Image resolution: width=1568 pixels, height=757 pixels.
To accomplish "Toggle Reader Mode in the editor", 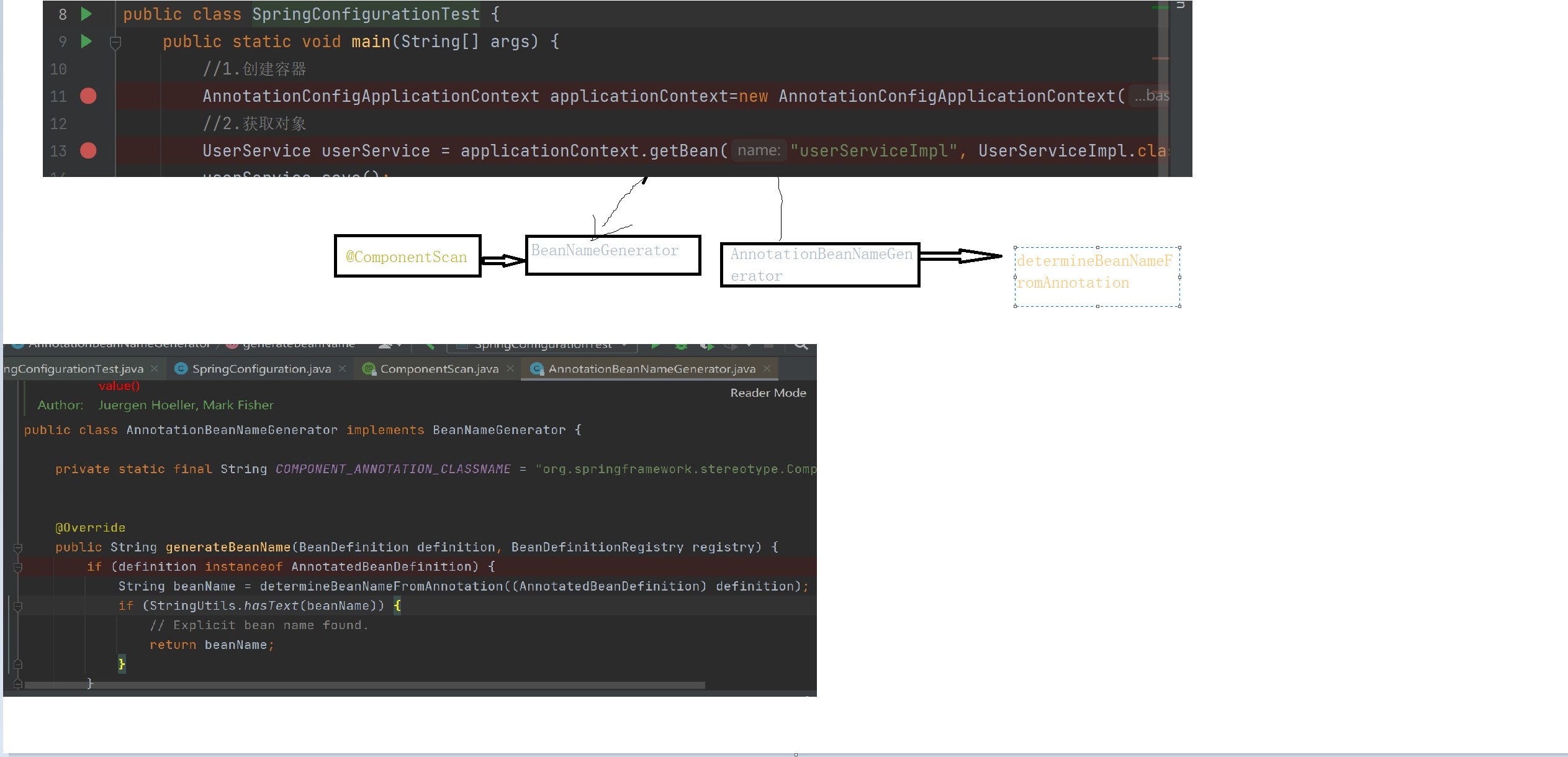I will click(768, 393).
